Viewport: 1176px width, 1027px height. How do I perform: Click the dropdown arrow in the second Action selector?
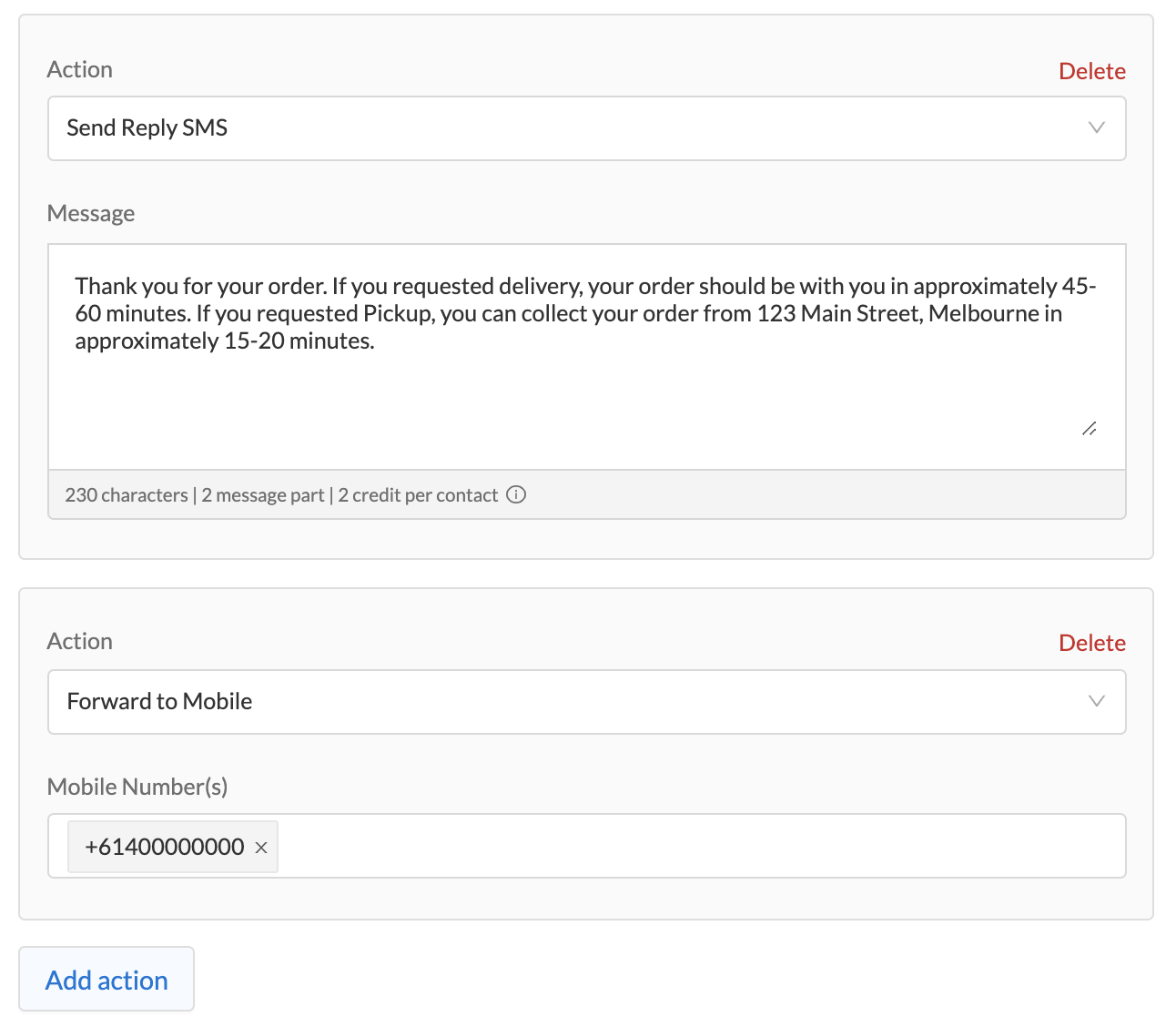point(1097,702)
